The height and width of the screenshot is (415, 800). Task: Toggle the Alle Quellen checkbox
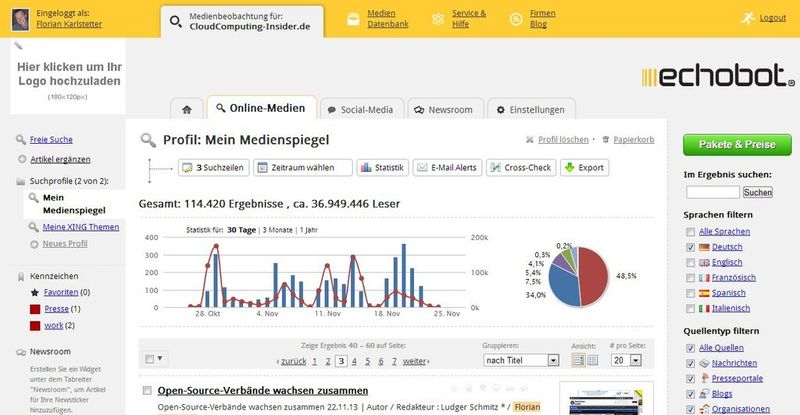[690, 348]
